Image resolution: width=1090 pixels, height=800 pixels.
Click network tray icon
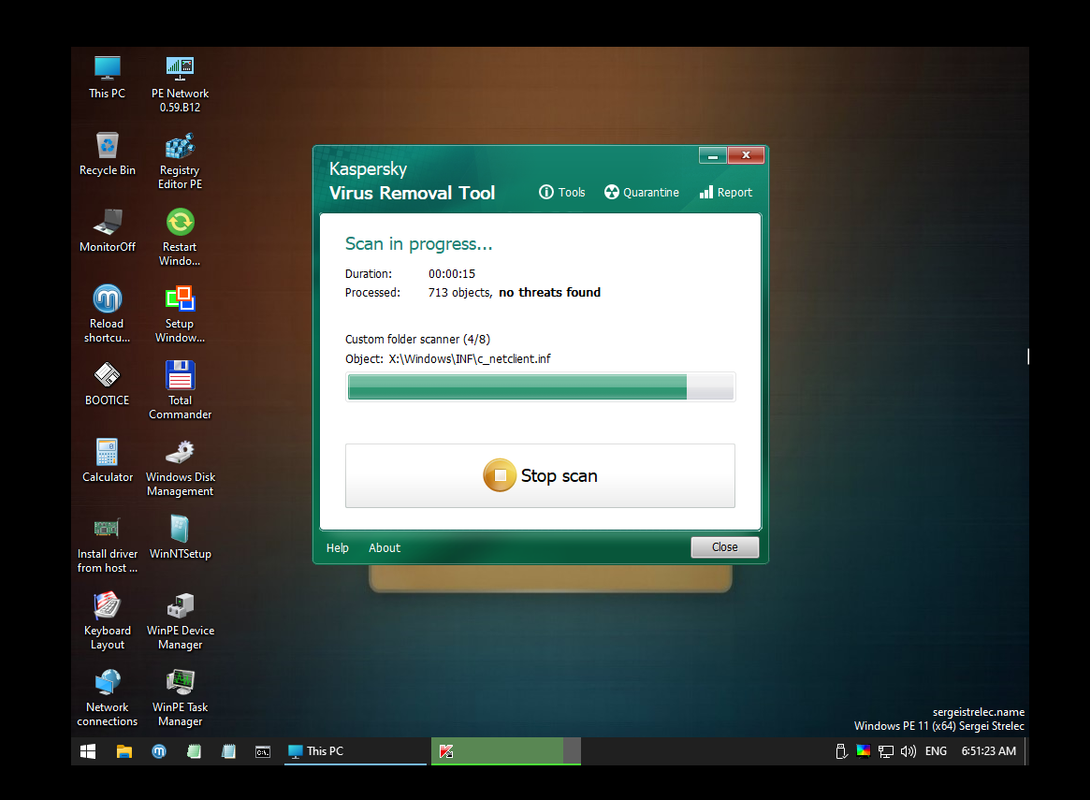click(x=886, y=751)
